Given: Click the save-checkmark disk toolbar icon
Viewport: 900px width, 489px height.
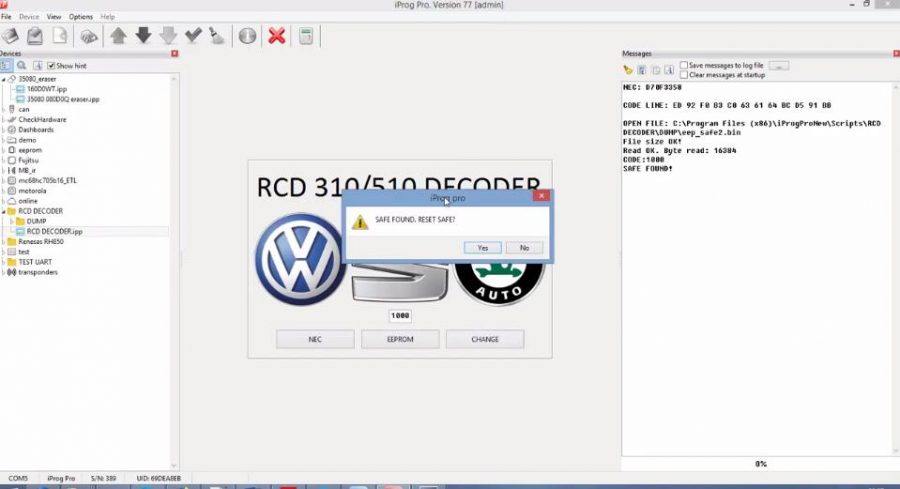Looking at the screenshot, I should [35, 36].
